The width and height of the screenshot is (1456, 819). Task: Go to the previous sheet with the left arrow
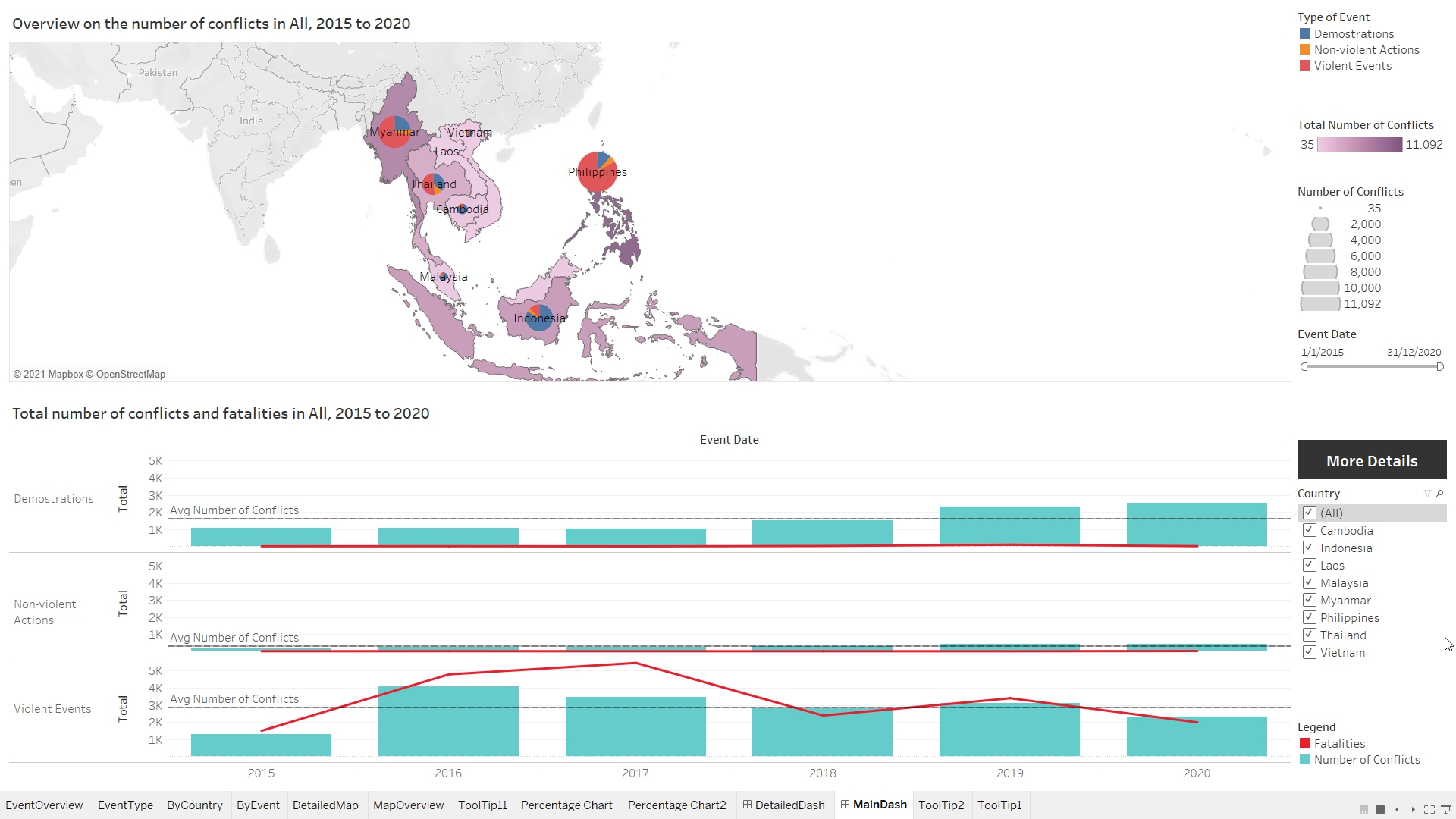click(1398, 810)
